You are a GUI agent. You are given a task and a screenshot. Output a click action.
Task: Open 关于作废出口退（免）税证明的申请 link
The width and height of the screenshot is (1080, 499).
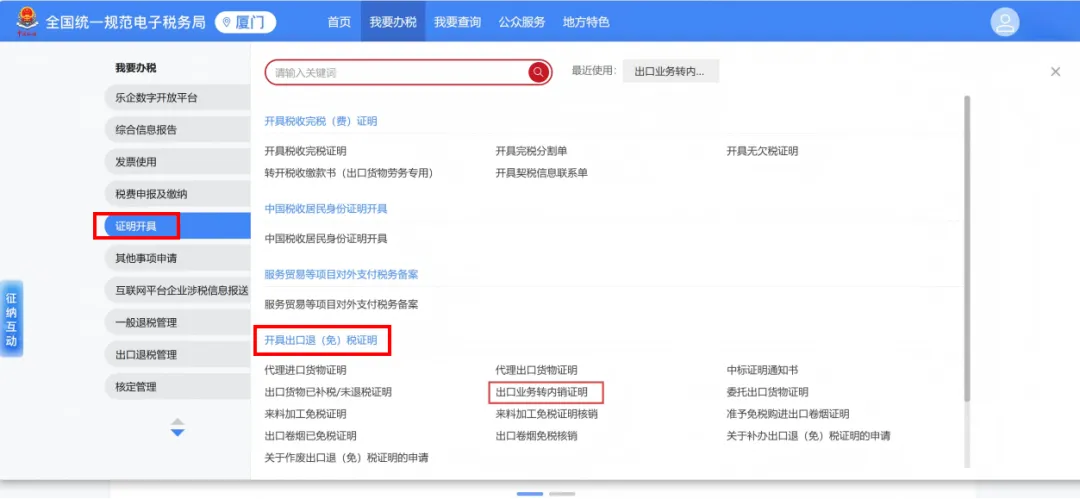tap(346, 458)
